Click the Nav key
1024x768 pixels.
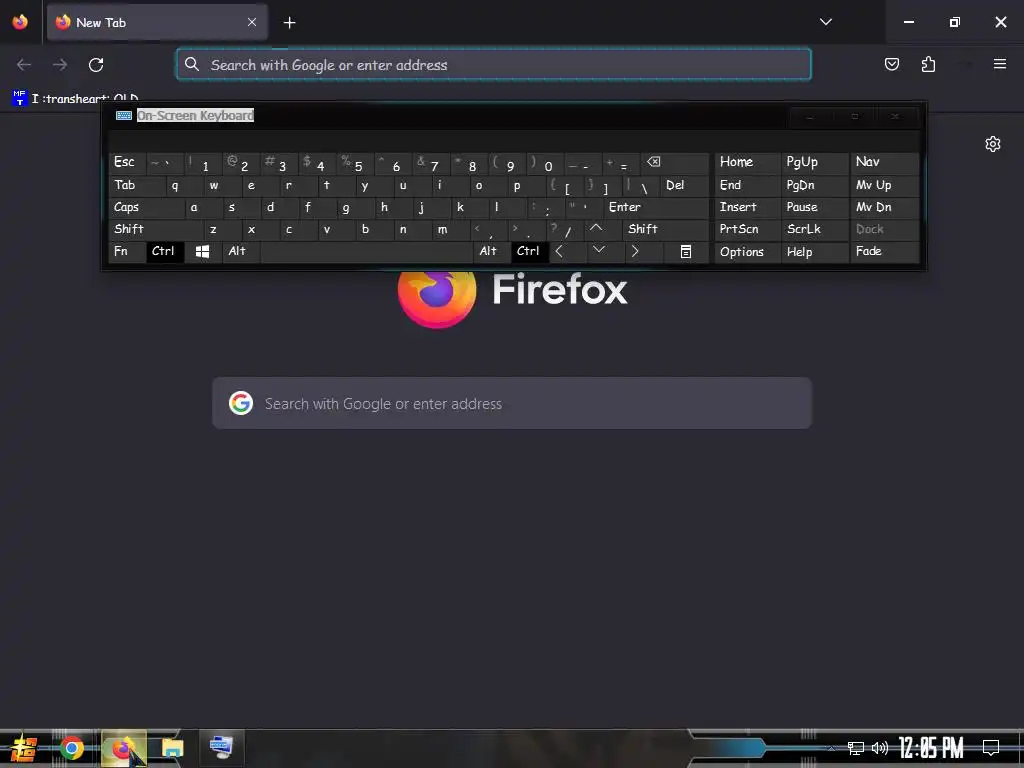click(x=884, y=163)
